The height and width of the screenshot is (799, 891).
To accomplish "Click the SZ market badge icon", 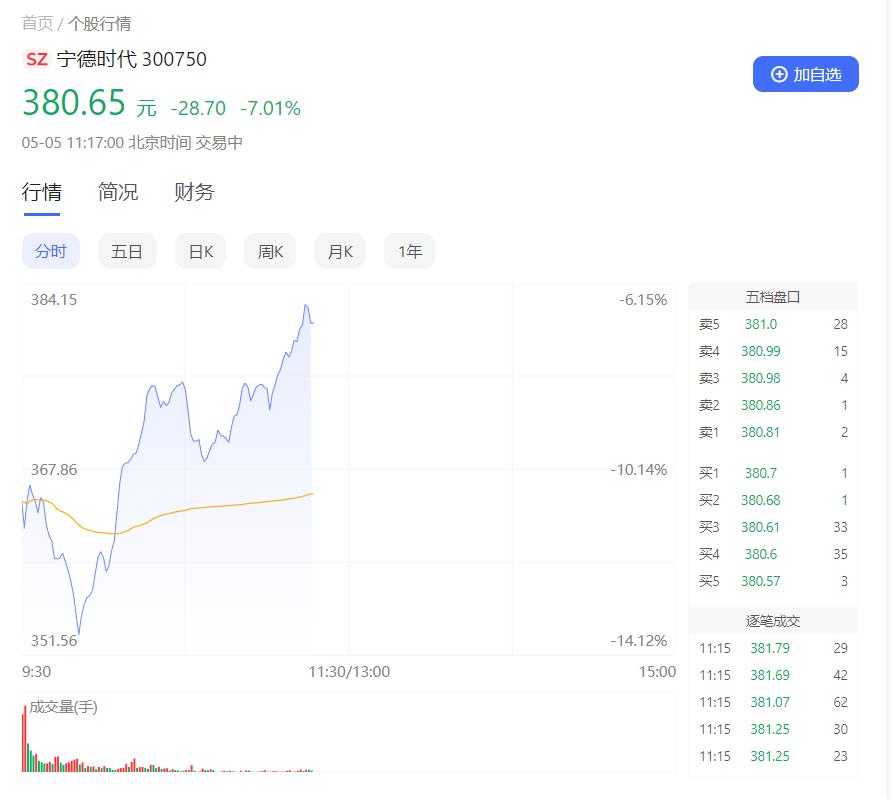I will tap(37, 59).
